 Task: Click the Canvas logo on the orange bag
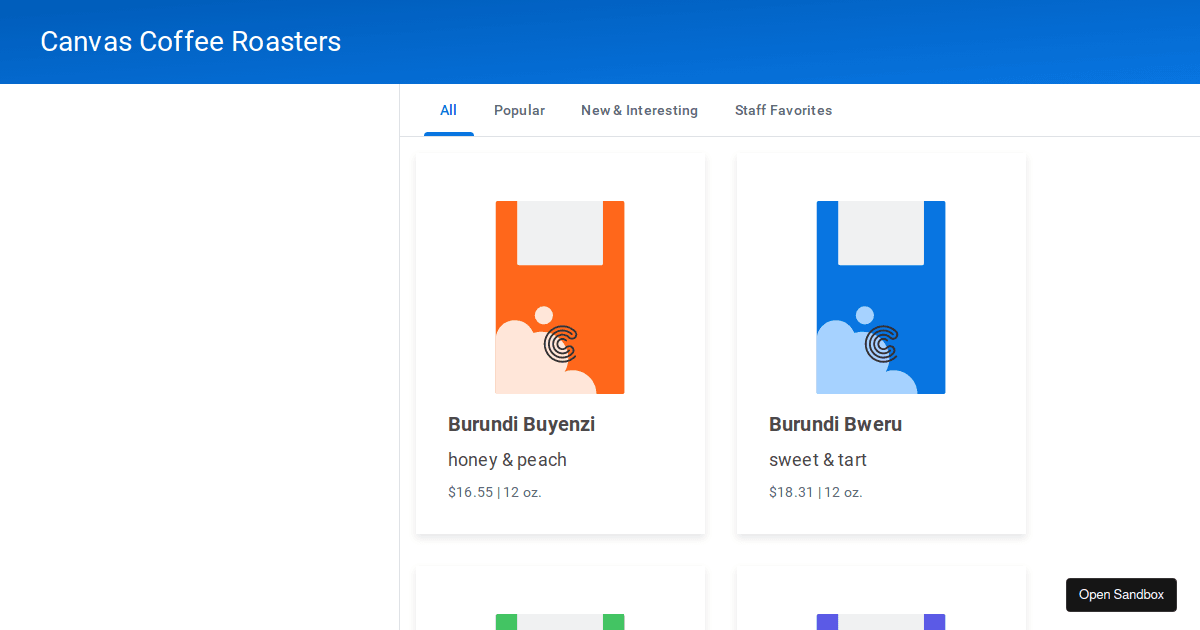[561, 344]
